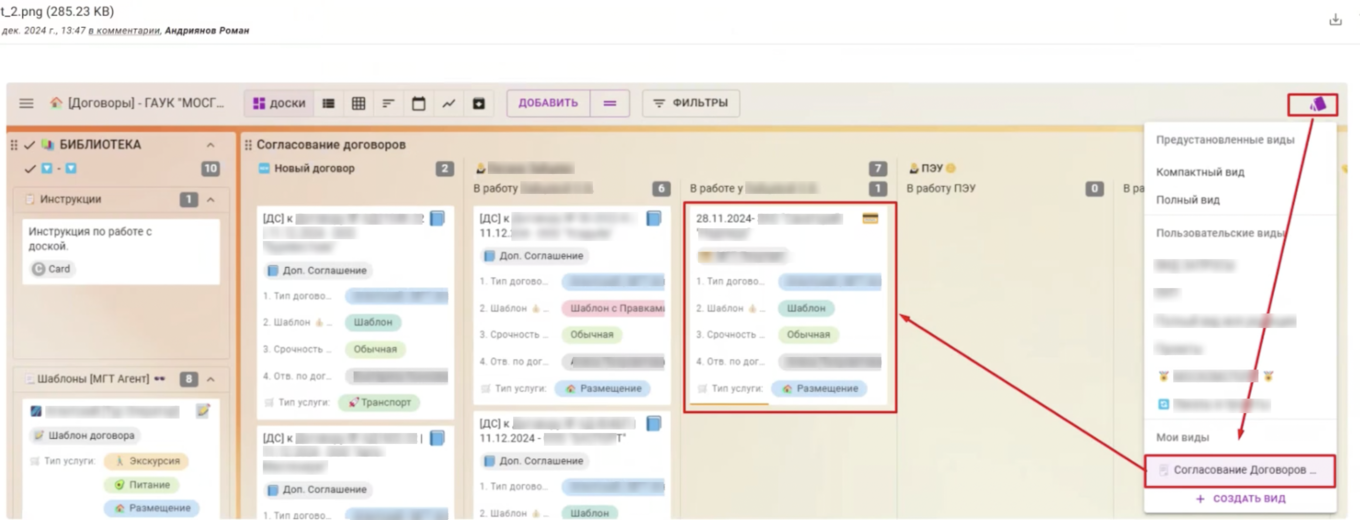
Task: Toggle the checkmark under БИБЛИОТЕКА title
Action: pos(30,169)
